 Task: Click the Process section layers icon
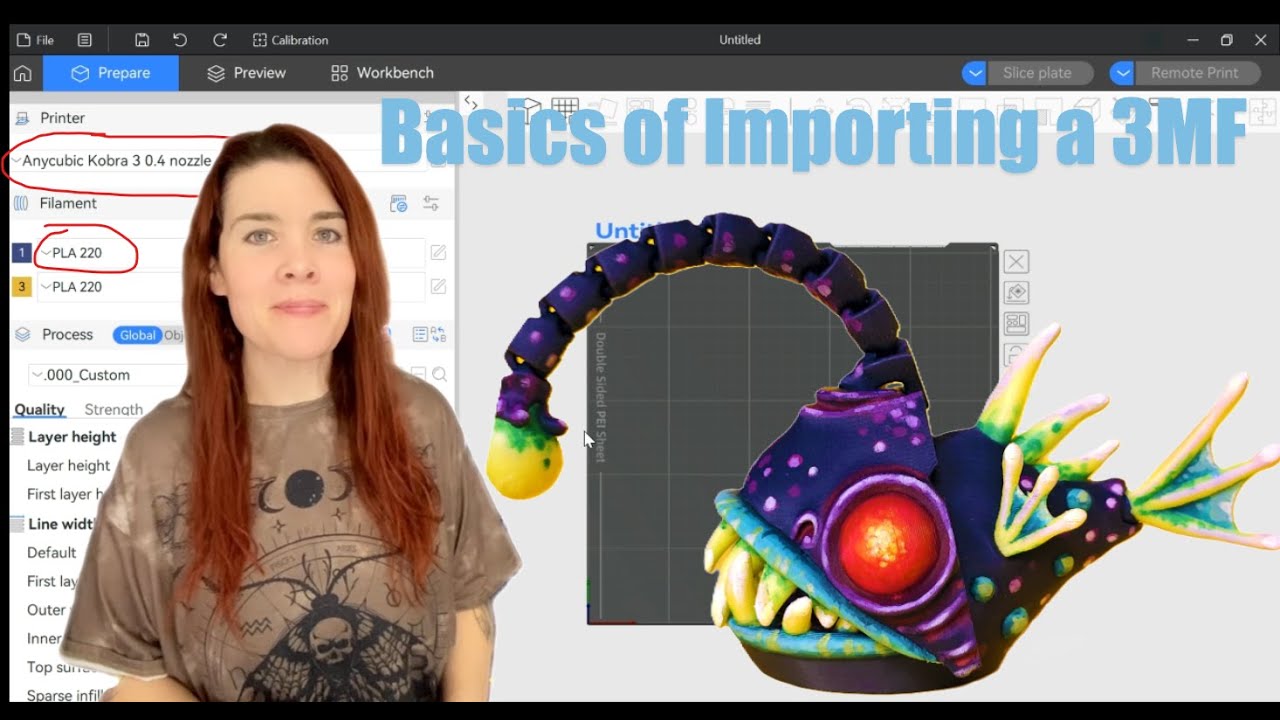(22, 335)
